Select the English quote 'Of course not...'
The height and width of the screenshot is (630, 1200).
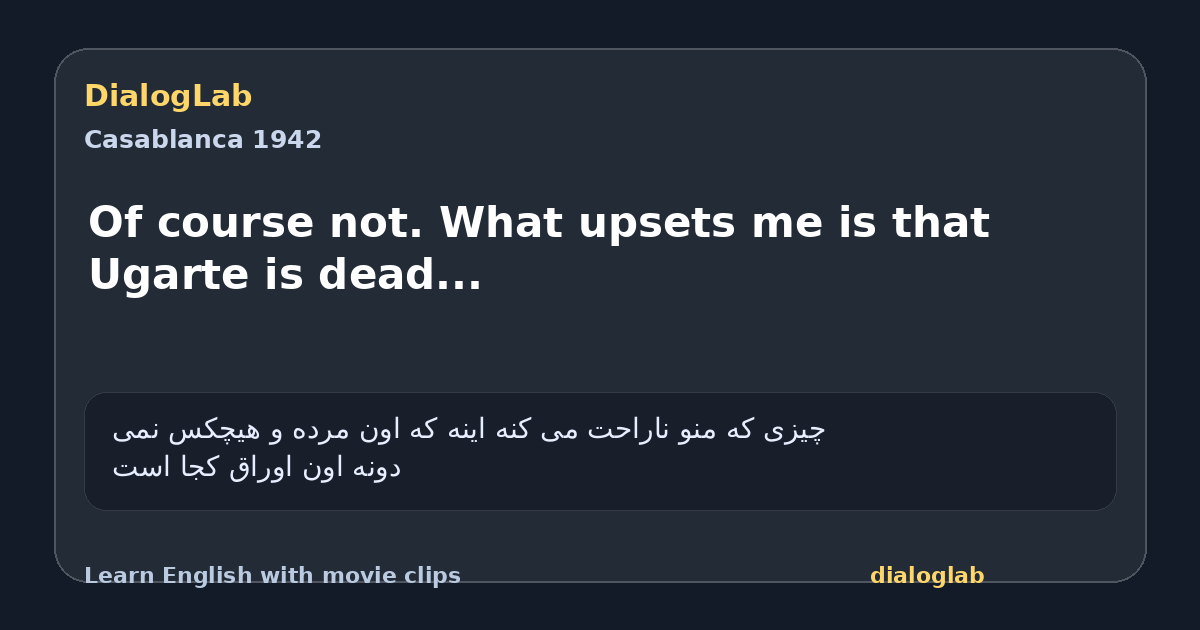point(539,249)
